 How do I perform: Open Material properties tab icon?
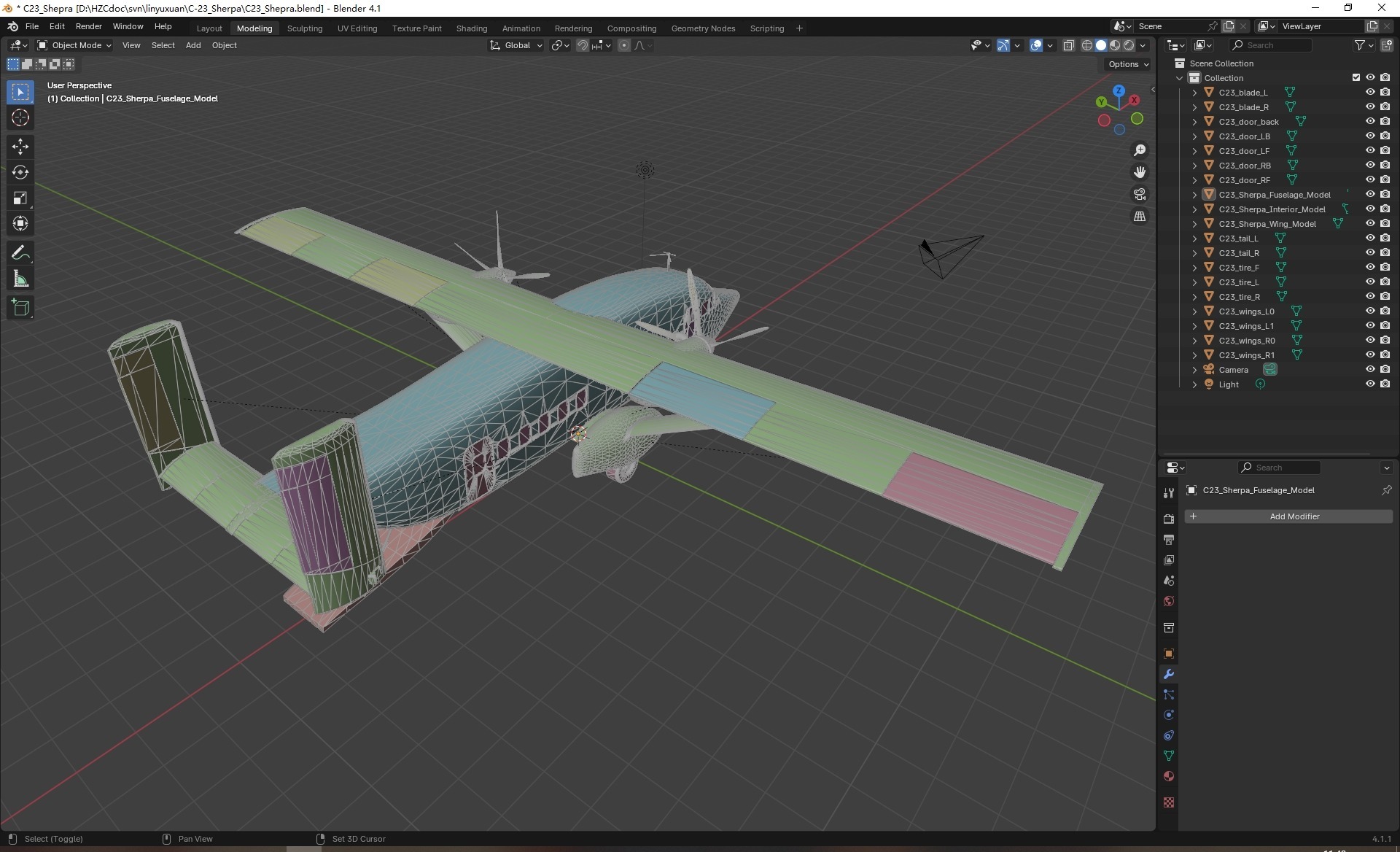click(x=1169, y=776)
